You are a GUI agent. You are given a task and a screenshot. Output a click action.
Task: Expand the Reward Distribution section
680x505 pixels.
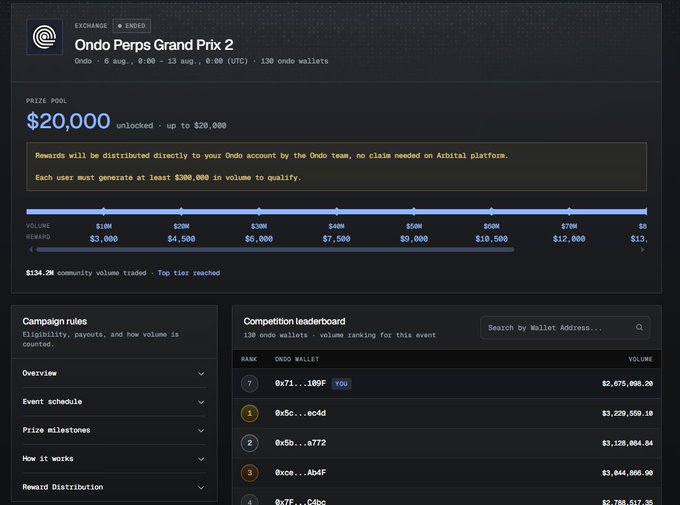coord(114,487)
